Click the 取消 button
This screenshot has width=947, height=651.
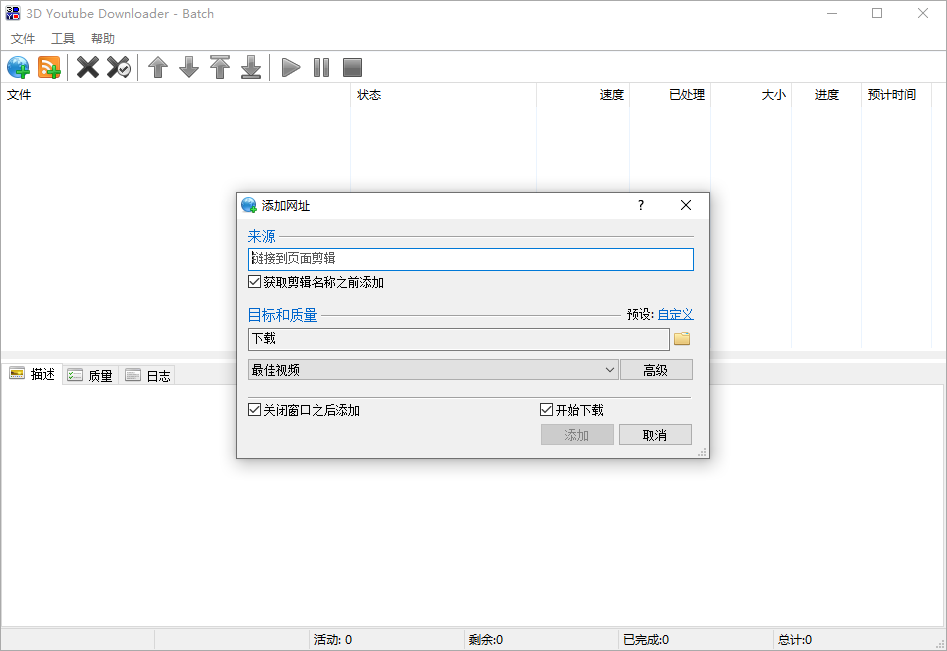(x=655, y=435)
